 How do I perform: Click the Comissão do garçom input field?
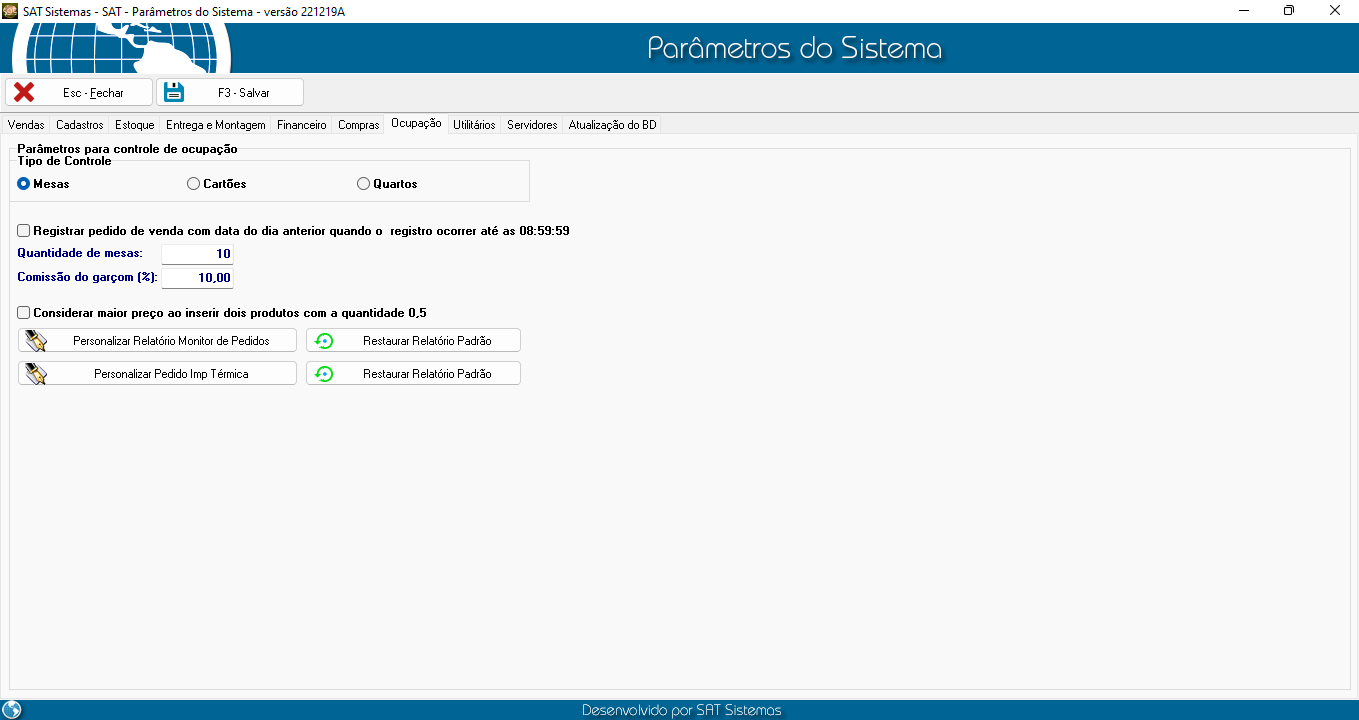click(x=197, y=278)
